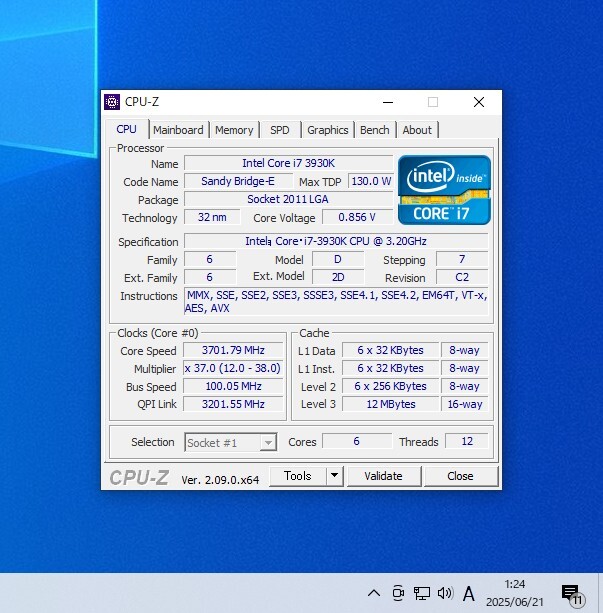Screen dimensions: 603x613
Task: Click the Tools button
Action: pos(298,476)
